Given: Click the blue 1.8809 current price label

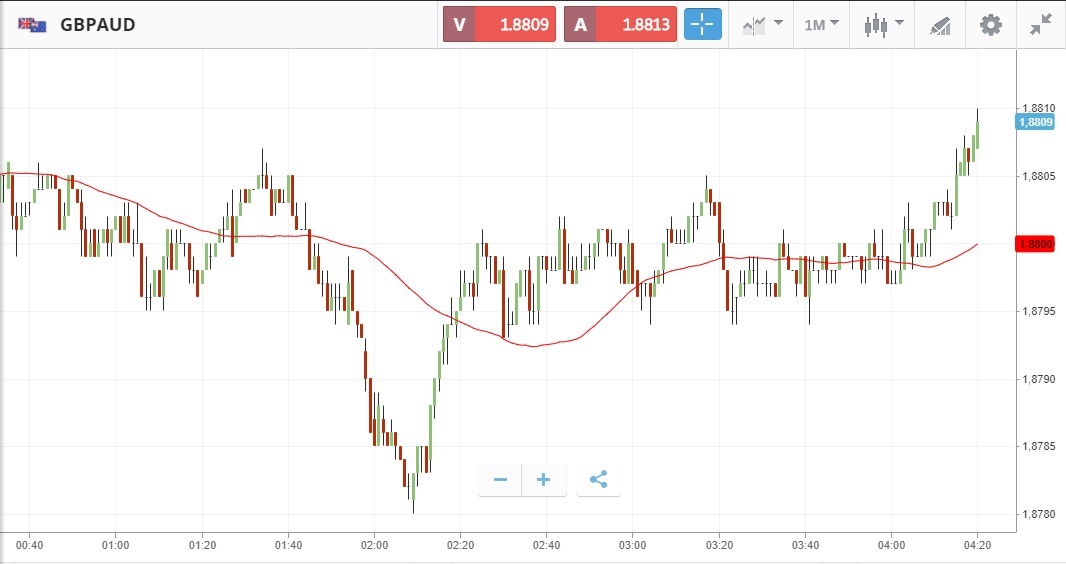Looking at the screenshot, I should [1034, 122].
